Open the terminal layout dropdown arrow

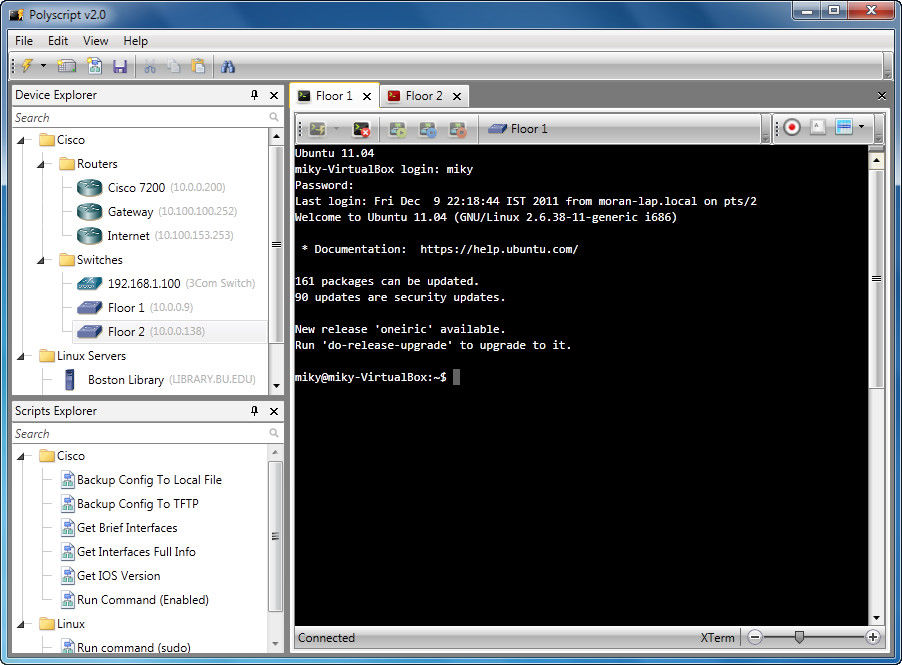point(861,128)
